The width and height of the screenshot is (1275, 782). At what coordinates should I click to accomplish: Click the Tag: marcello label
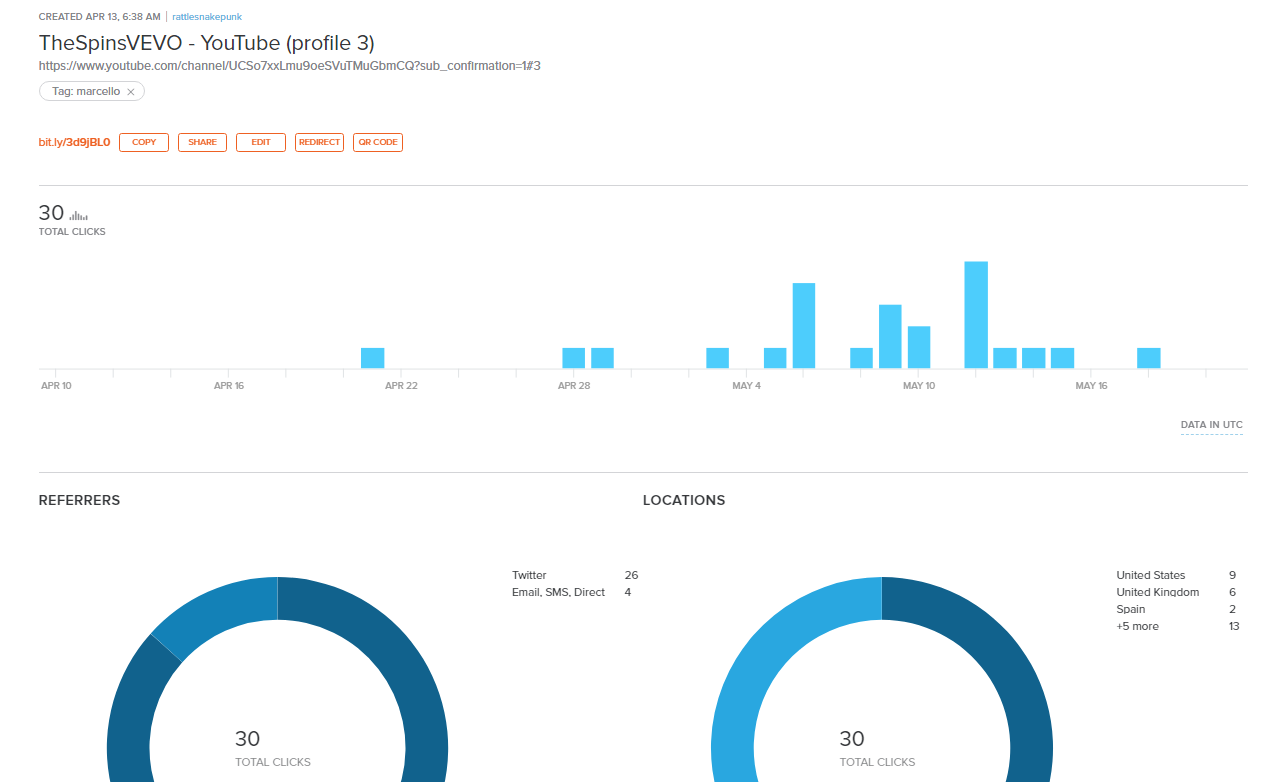(x=86, y=92)
